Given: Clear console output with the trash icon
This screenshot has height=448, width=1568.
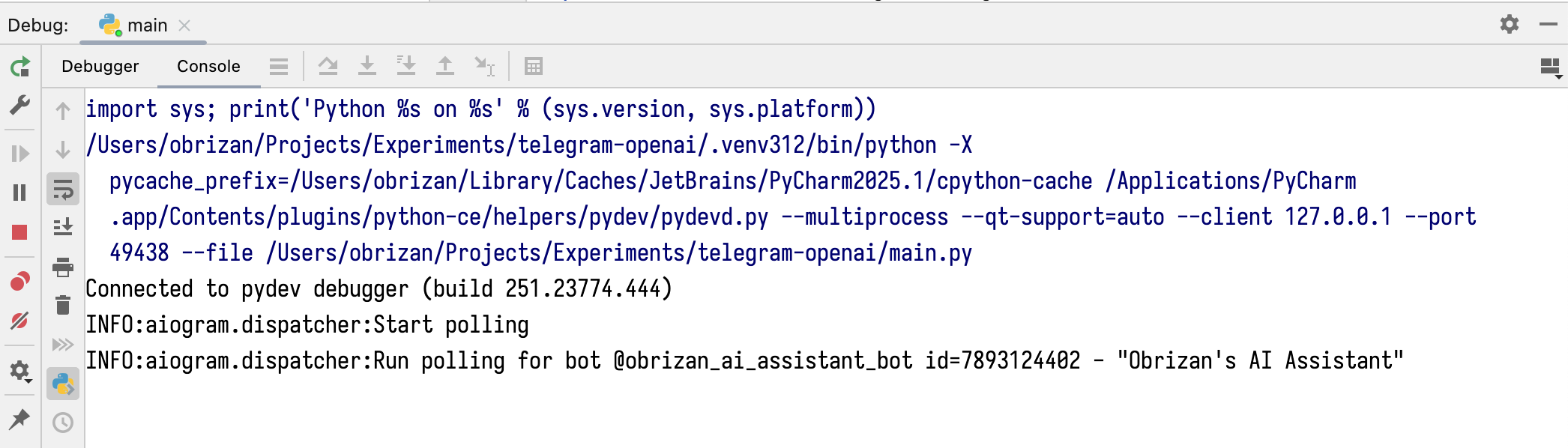Looking at the screenshot, I should click(x=63, y=305).
